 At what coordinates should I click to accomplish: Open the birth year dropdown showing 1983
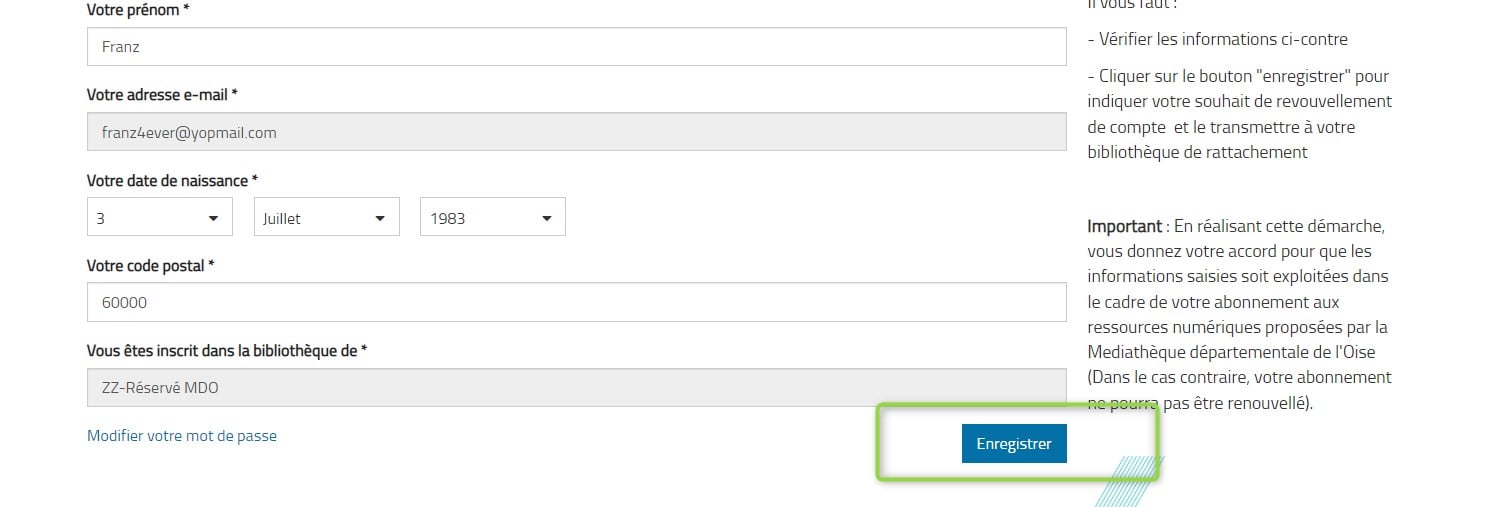point(493,217)
